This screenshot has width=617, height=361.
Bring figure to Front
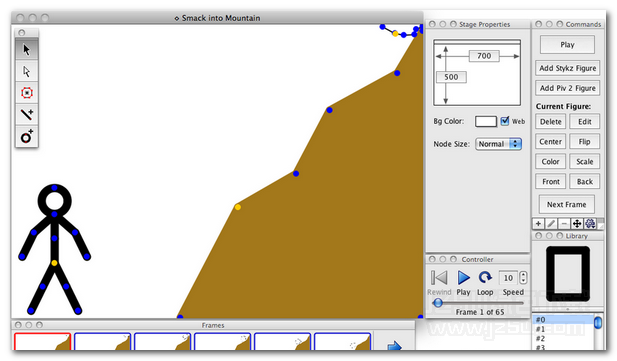(x=550, y=181)
